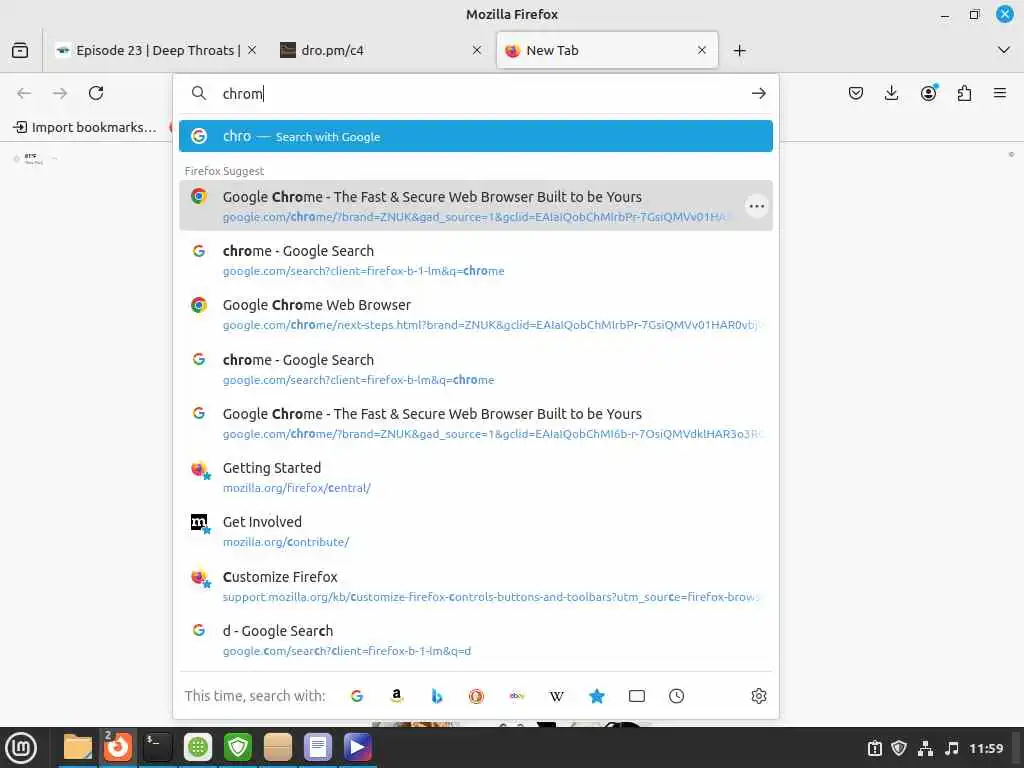Open the Firefox application menu

point(1000,93)
